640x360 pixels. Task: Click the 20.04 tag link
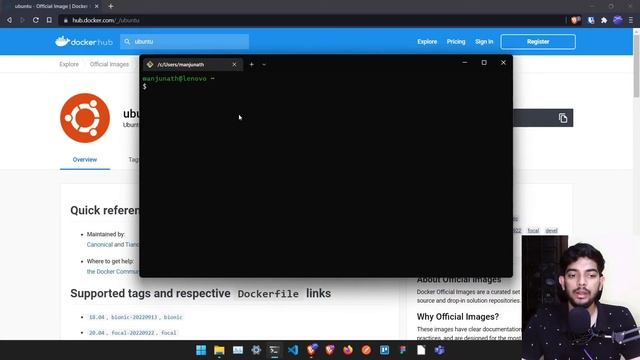click(x=97, y=333)
